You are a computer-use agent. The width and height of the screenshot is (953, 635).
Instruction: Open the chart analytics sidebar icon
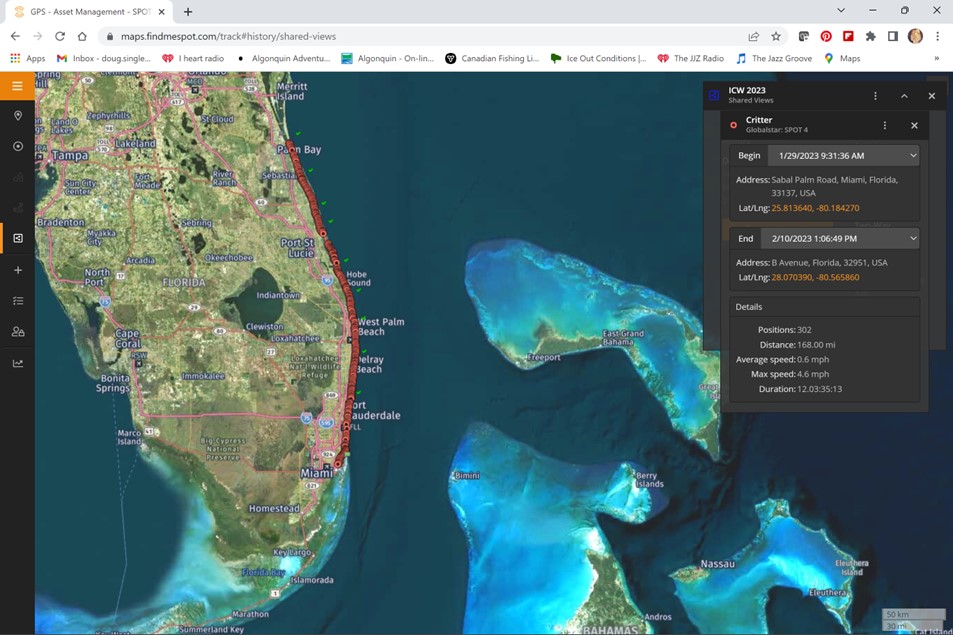coord(17,363)
